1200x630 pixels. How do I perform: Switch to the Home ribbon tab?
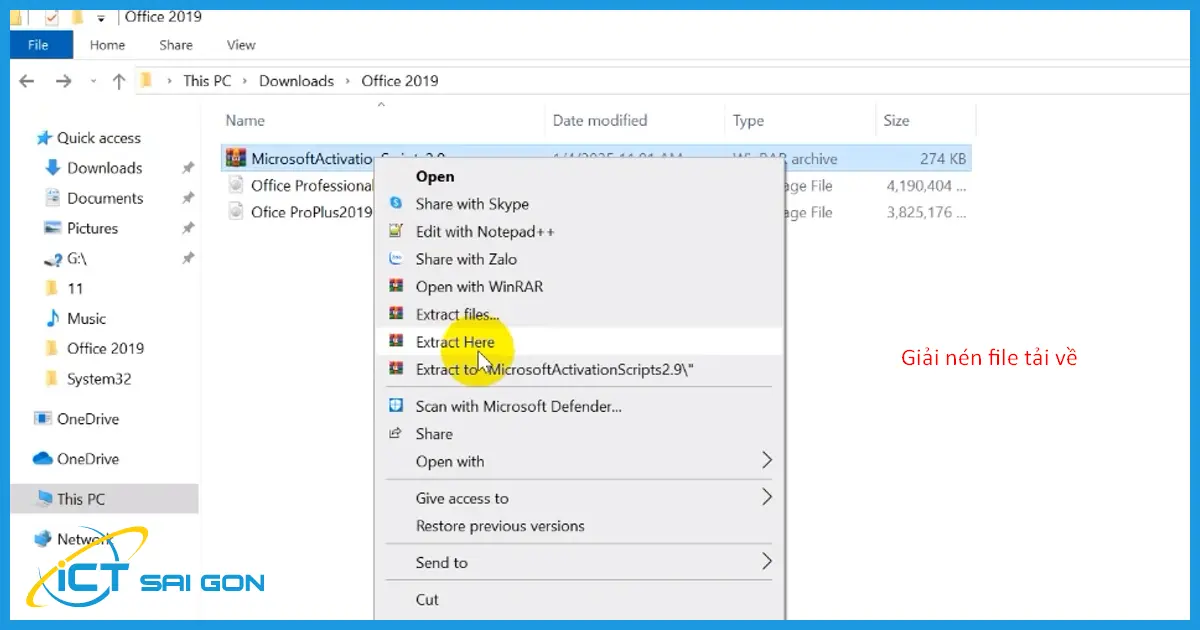click(107, 45)
